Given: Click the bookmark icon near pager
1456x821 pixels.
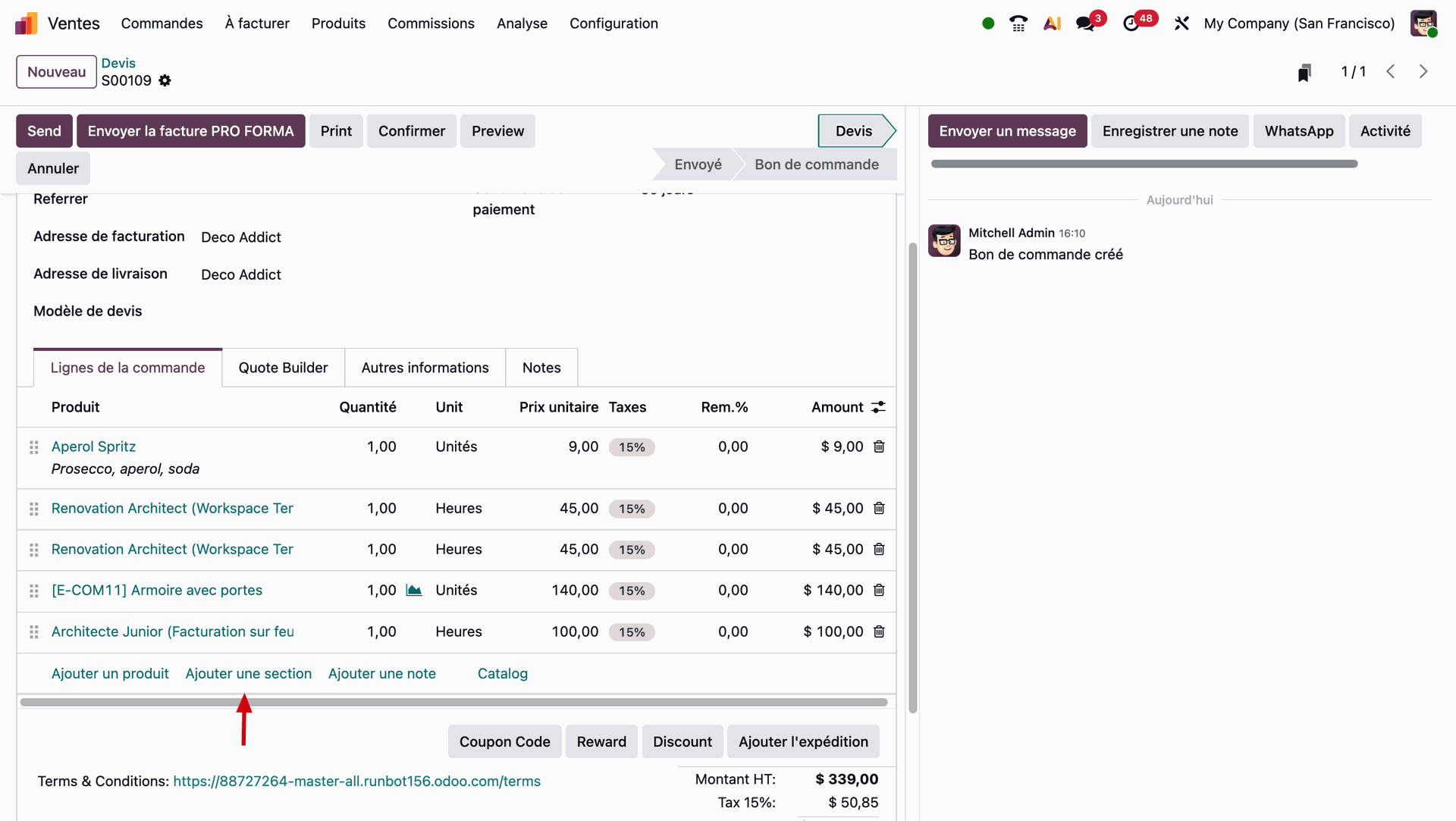Looking at the screenshot, I should [1304, 72].
